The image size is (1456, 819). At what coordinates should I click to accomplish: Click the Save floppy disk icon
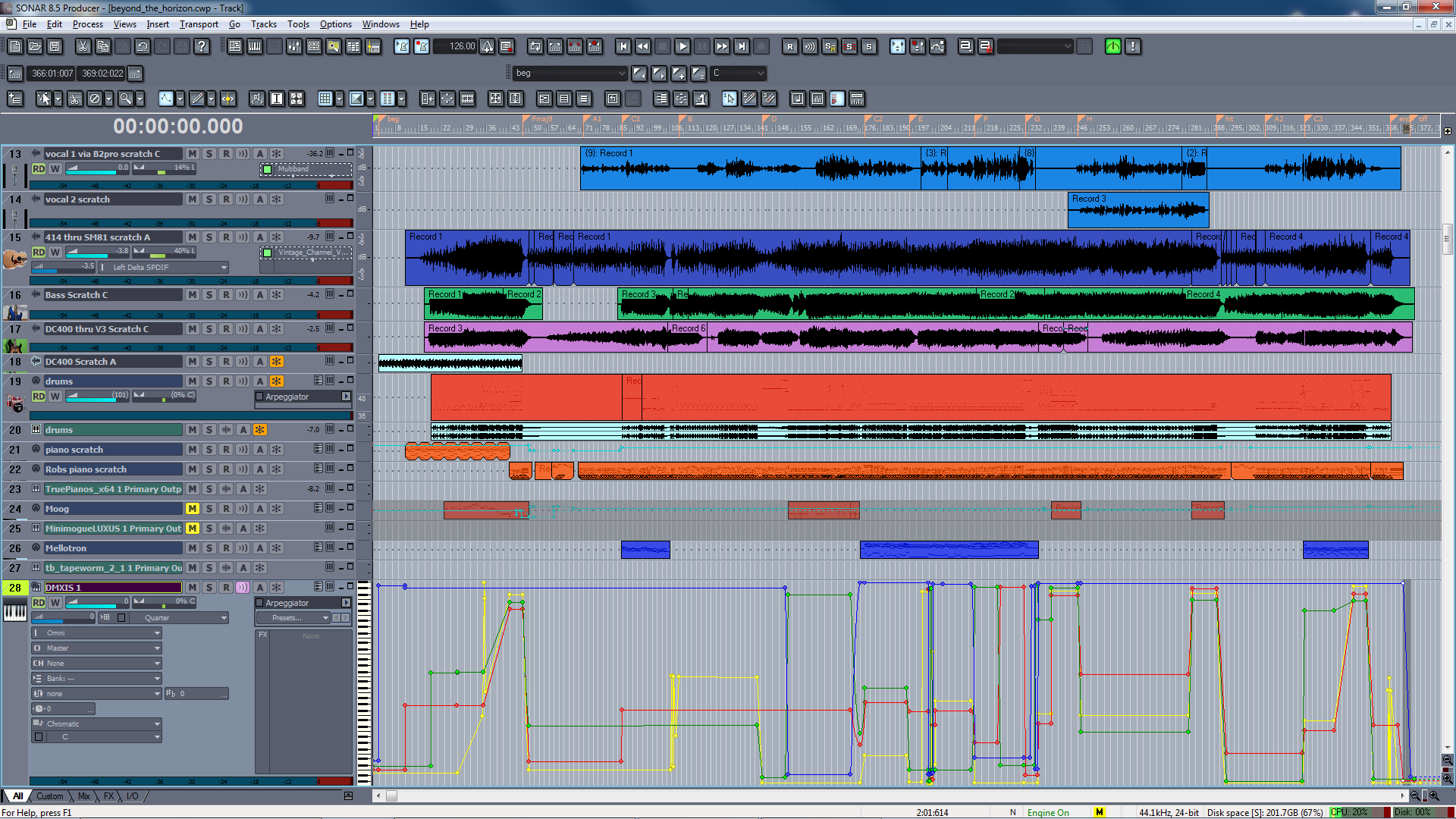[55, 46]
